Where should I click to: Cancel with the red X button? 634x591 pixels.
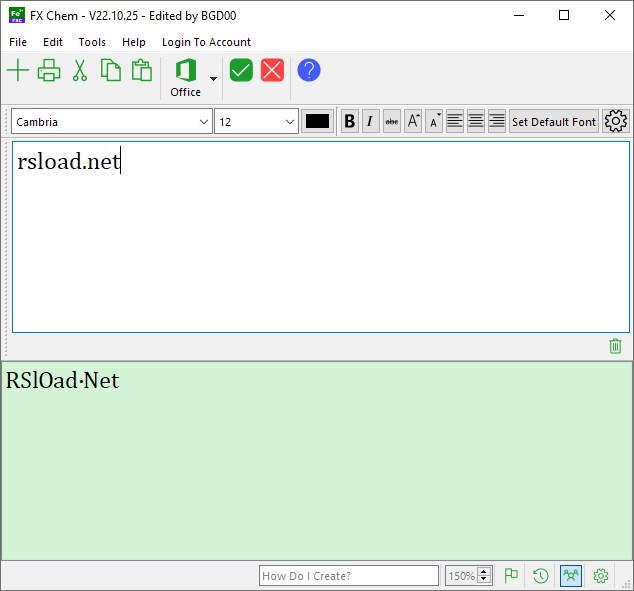click(272, 70)
